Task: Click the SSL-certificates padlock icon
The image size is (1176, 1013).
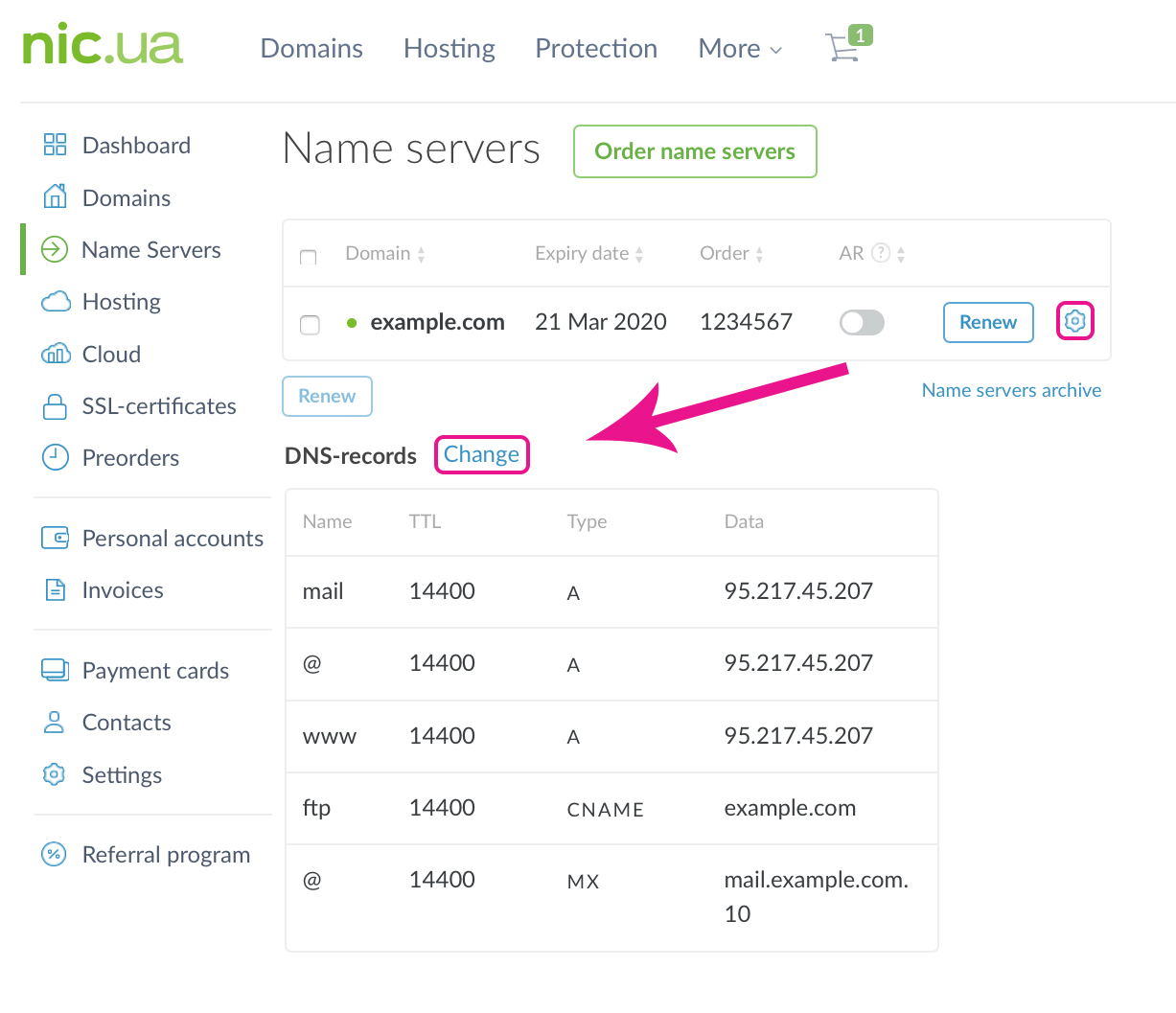Action: click(x=55, y=406)
